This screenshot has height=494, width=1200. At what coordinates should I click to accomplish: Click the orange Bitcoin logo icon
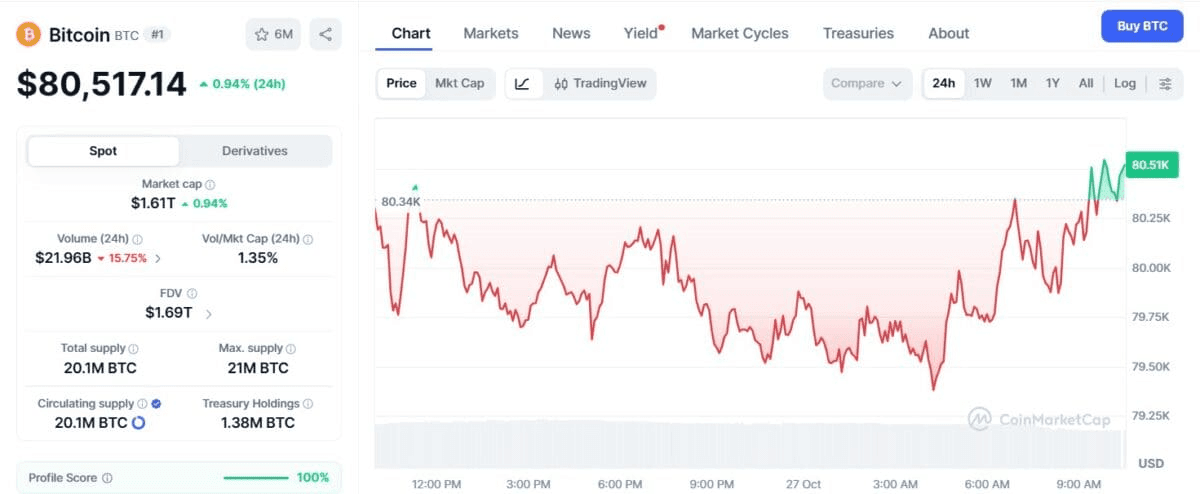point(29,34)
